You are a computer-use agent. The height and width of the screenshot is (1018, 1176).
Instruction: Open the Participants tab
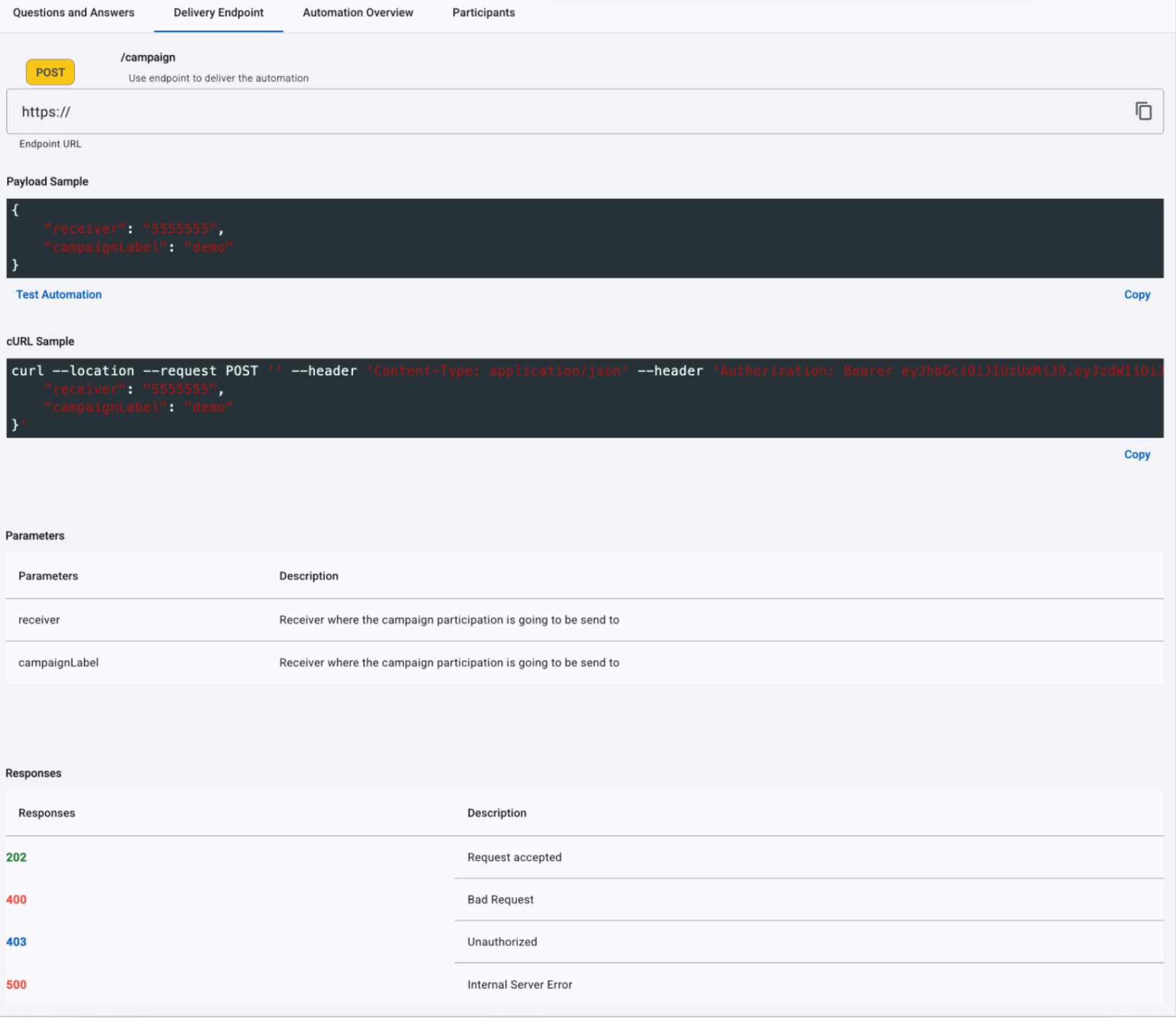[x=484, y=13]
